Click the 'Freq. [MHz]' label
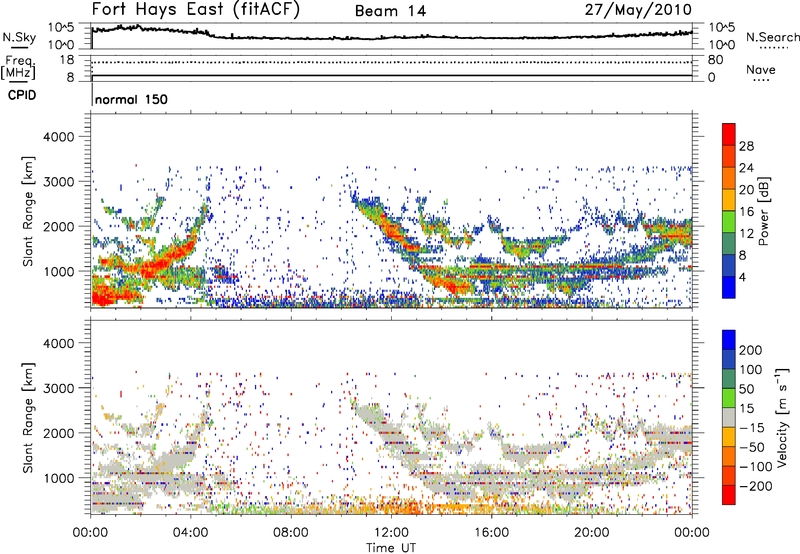This screenshot has height=554, width=800. (x=18, y=68)
